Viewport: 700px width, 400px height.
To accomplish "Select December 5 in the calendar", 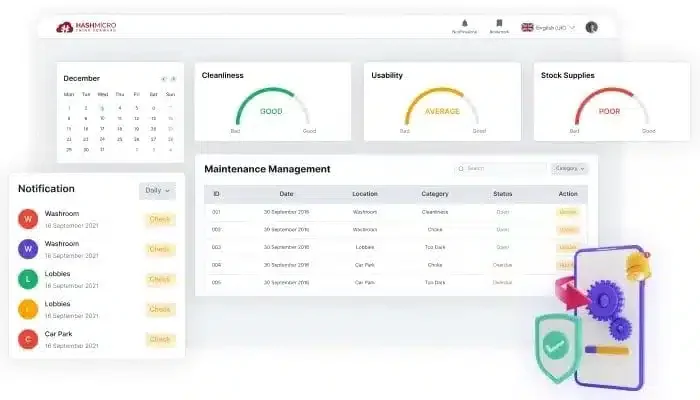I will (x=137, y=108).
